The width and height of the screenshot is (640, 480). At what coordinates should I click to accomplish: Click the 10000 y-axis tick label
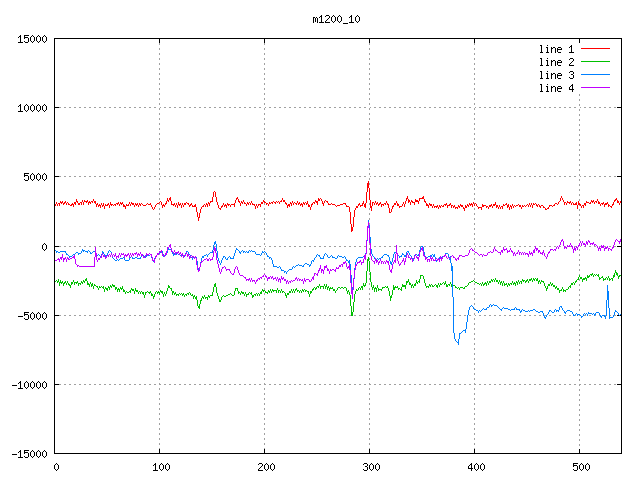tap(32, 108)
